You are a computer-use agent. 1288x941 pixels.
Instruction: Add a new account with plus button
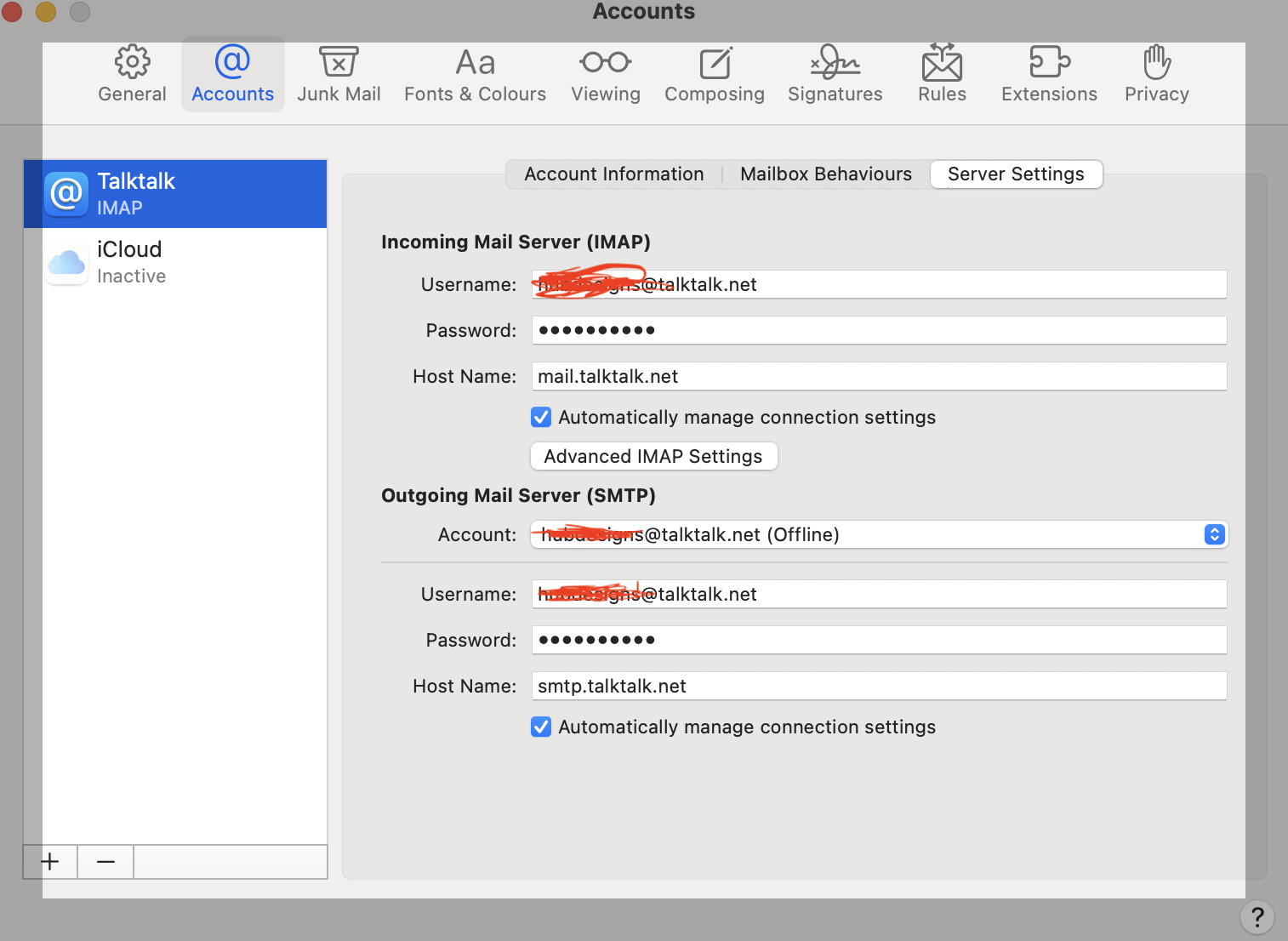(x=50, y=862)
